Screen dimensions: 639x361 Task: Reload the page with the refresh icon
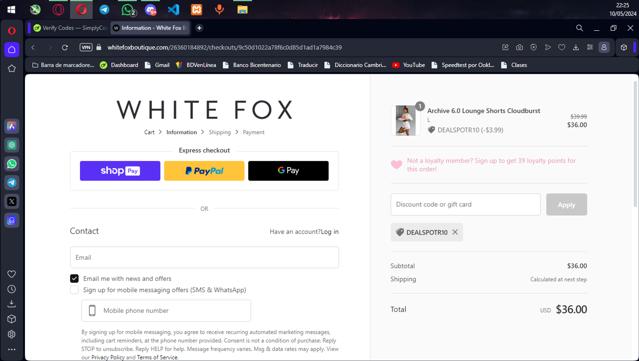pyautogui.click(x=65, y=47)
